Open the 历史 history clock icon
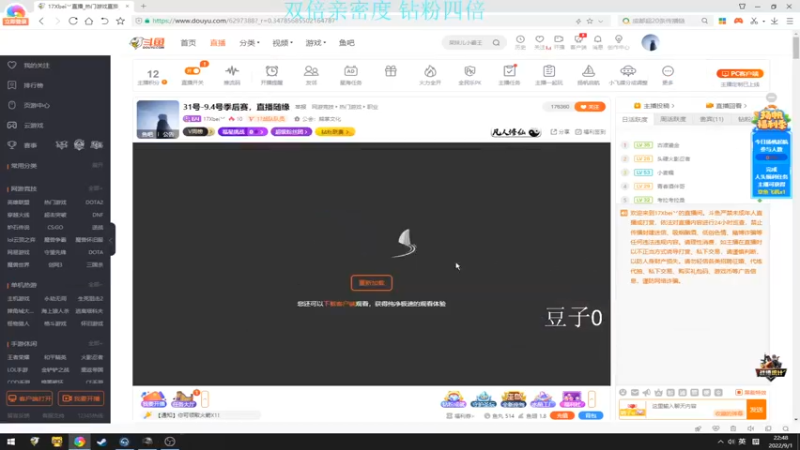This screenshot has height=450, width=800. pyautogui.click(x=520, y=40)
